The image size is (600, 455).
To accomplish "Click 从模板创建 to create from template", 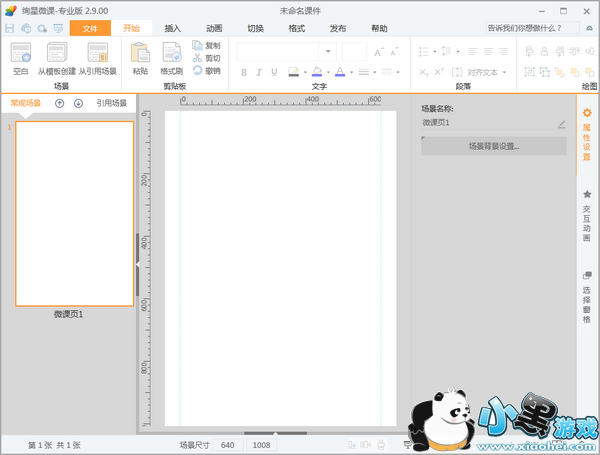I will (56, 58).
